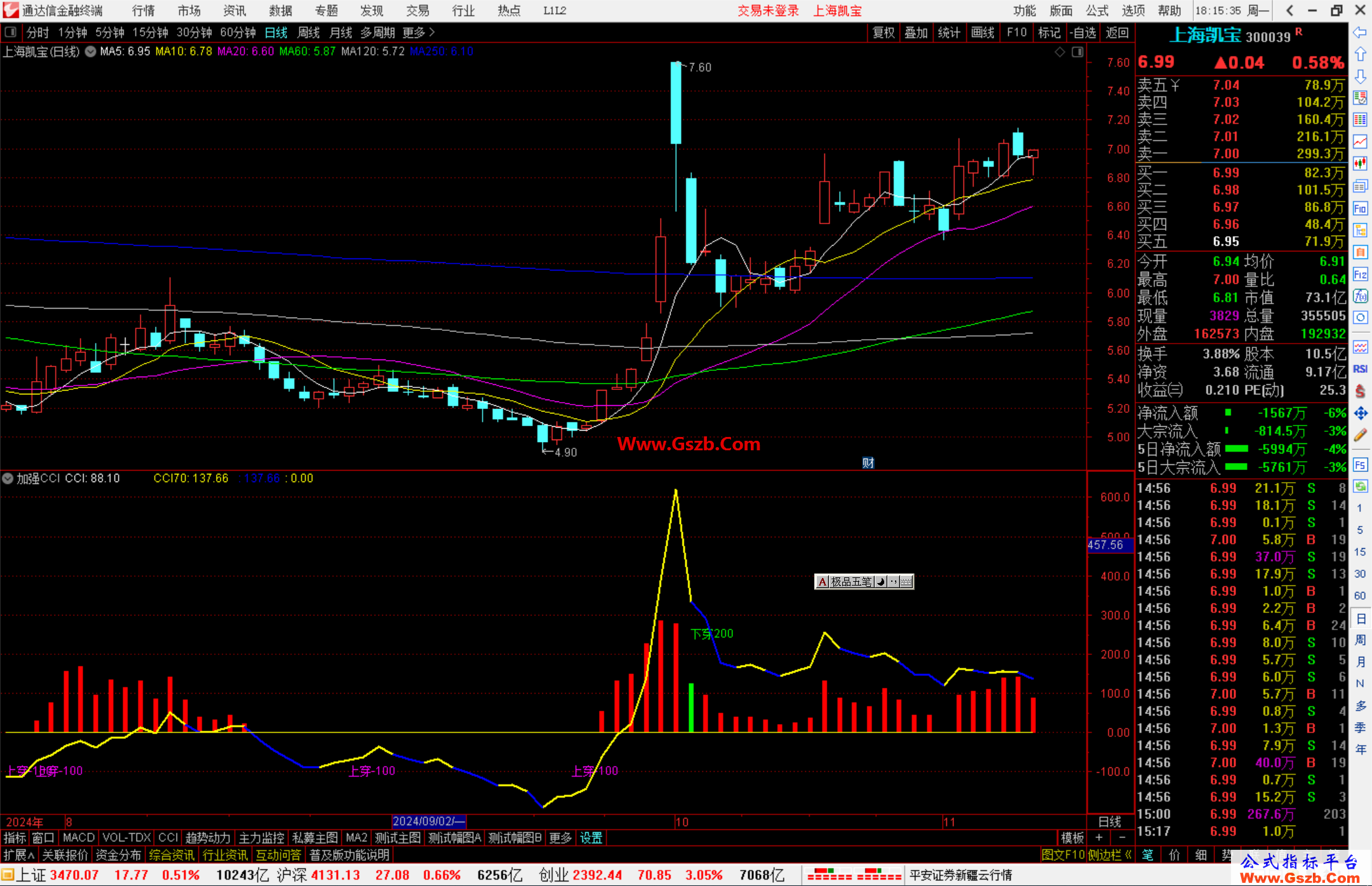Open the 更多 indicator list in bottom tabs
Image resolution: width=1372 pixels, height=886 pixels.
[x=560, y=838]
